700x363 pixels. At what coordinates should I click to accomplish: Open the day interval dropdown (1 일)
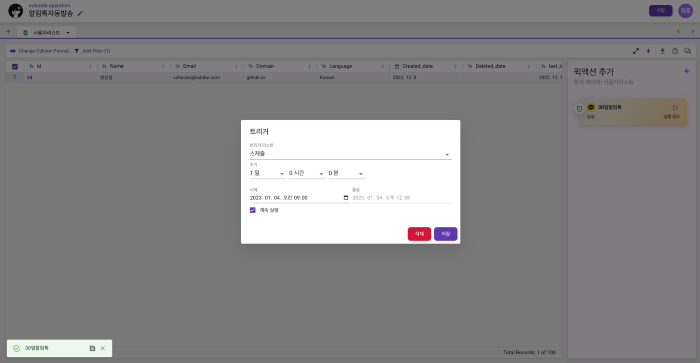267,173
